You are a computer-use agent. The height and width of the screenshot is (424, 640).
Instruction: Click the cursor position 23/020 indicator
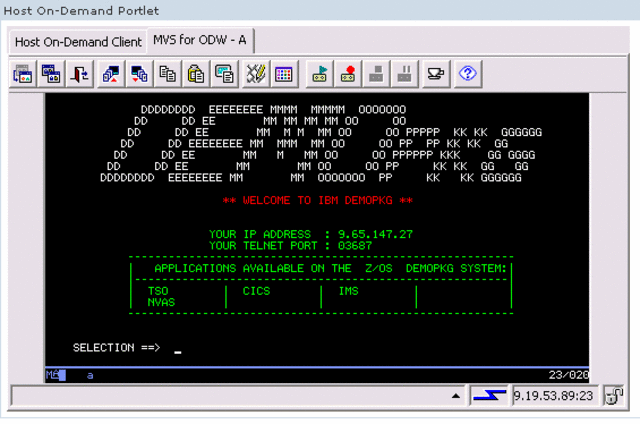click(568, 375)
